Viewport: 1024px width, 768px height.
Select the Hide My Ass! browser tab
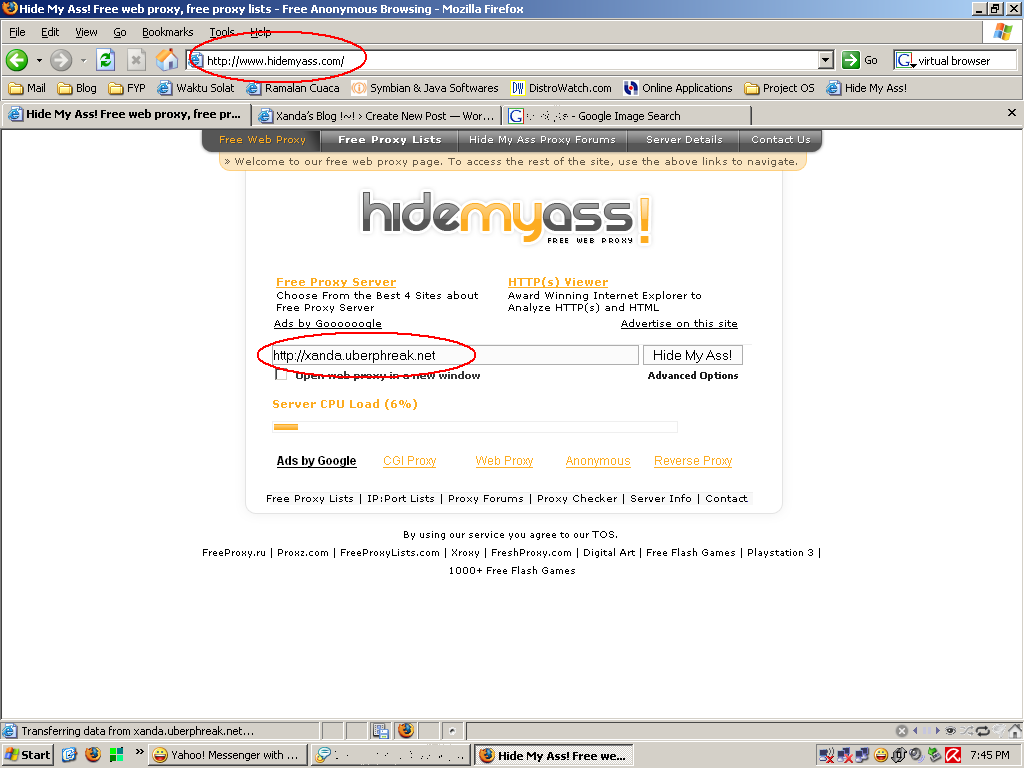pos(126,114)
